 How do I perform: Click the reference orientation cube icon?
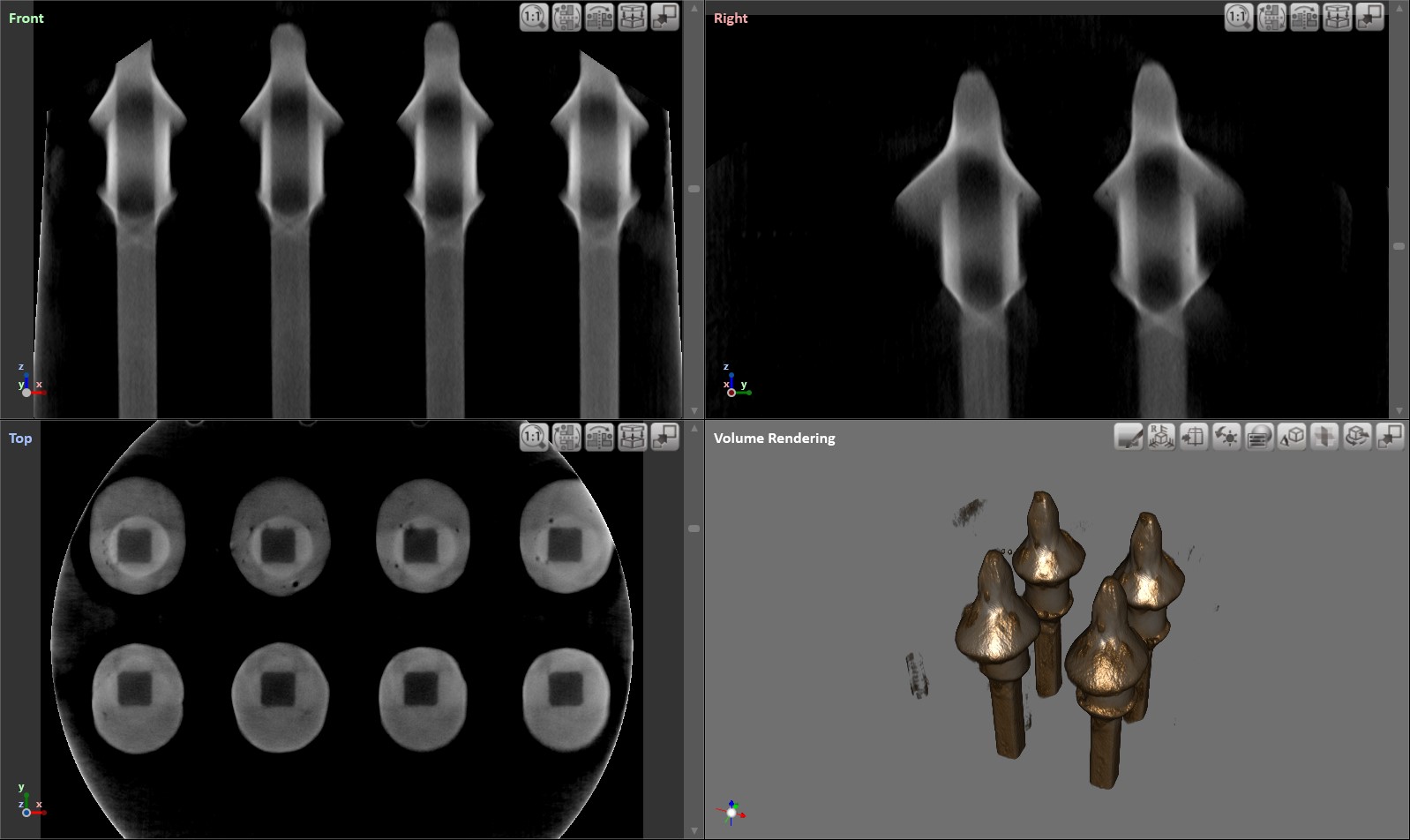click(x=1161, y=437)
